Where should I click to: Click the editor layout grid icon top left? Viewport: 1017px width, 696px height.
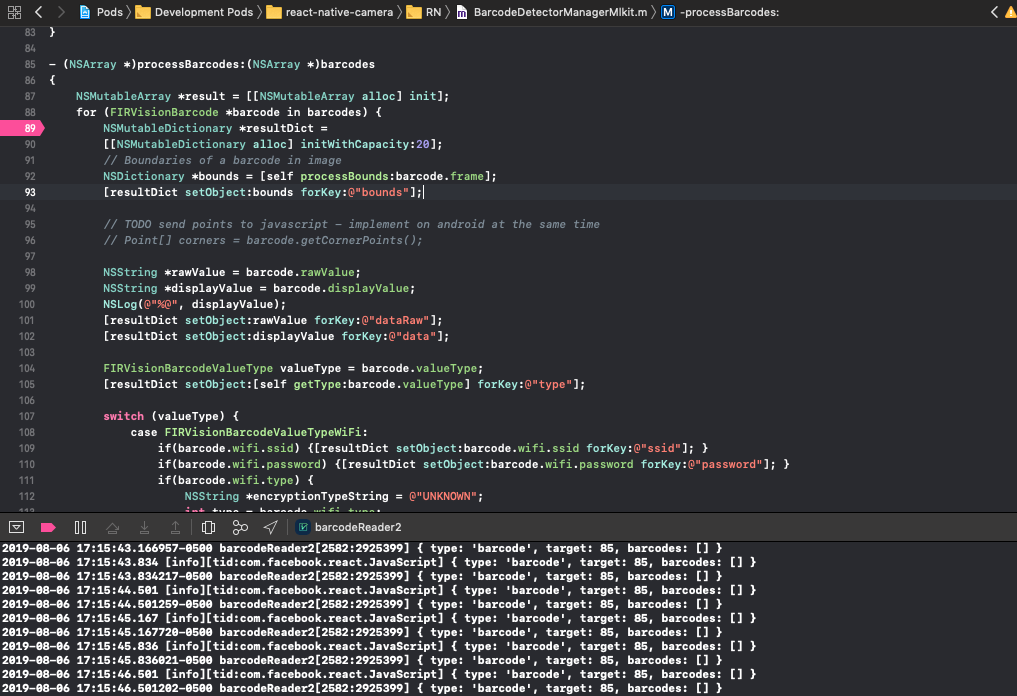pyautogui.click(x=14, y=12)
